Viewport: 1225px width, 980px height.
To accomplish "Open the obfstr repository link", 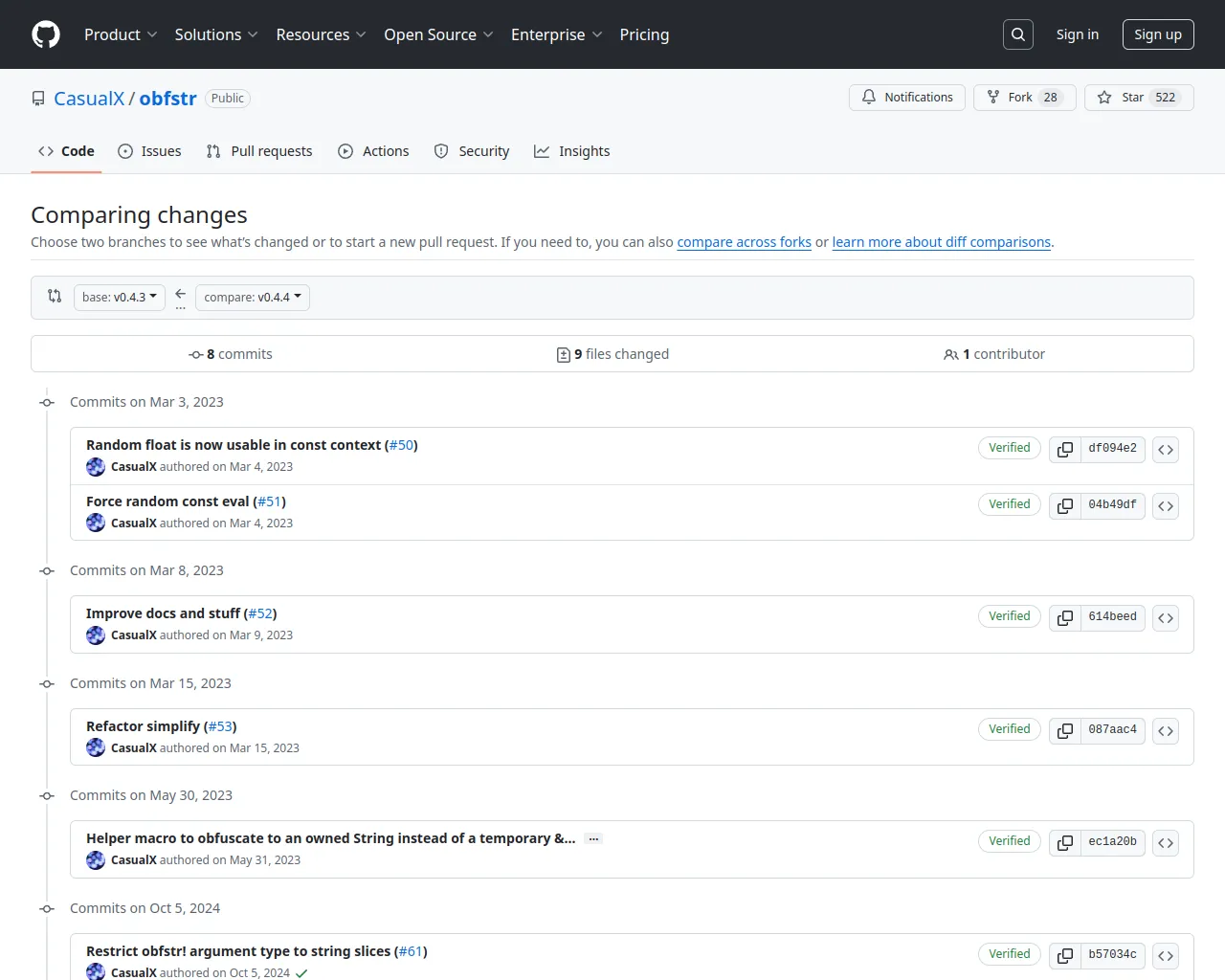I will (x=167, y=99).
